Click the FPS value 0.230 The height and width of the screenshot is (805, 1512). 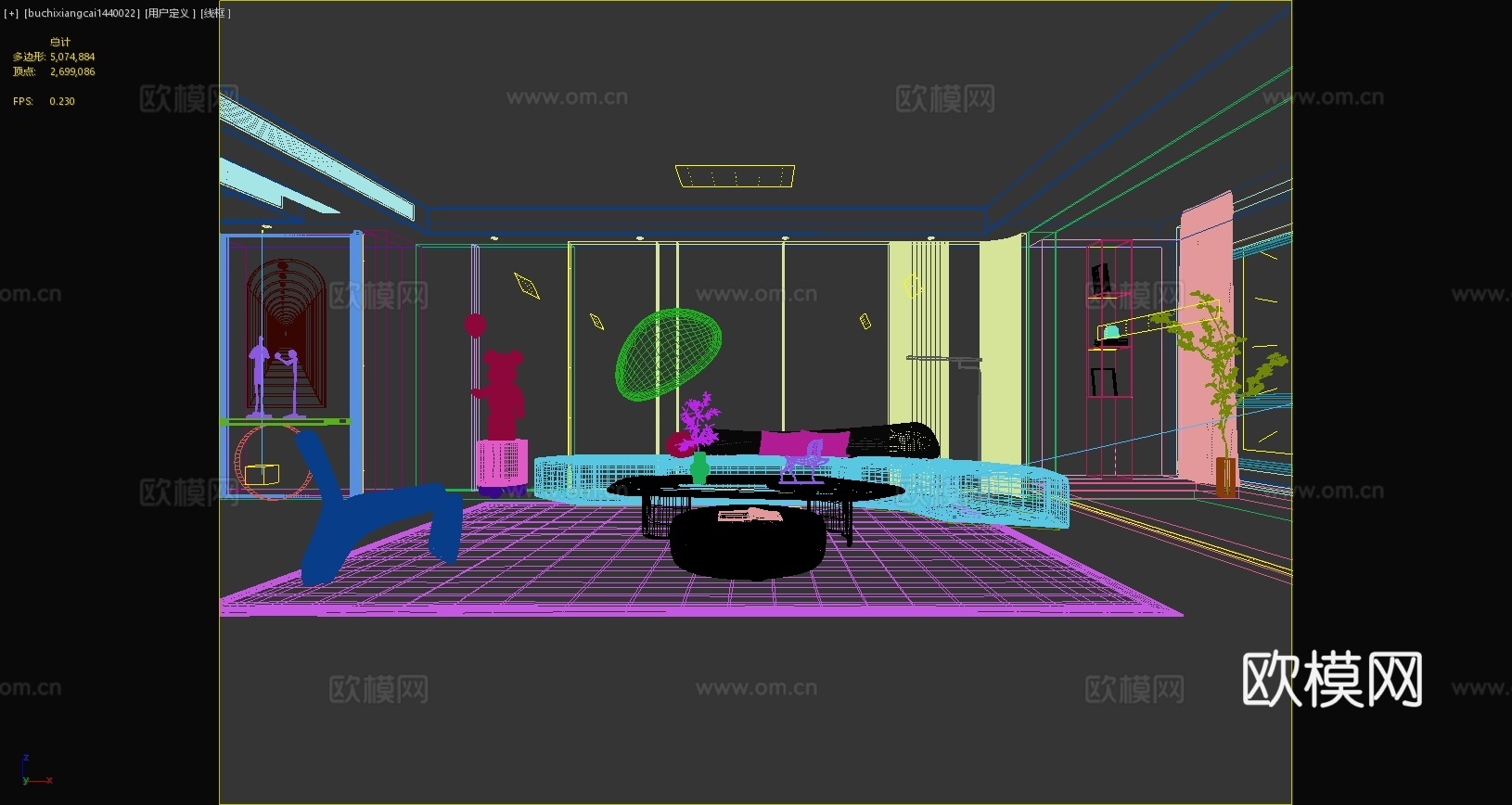click(x=62, y=101)
